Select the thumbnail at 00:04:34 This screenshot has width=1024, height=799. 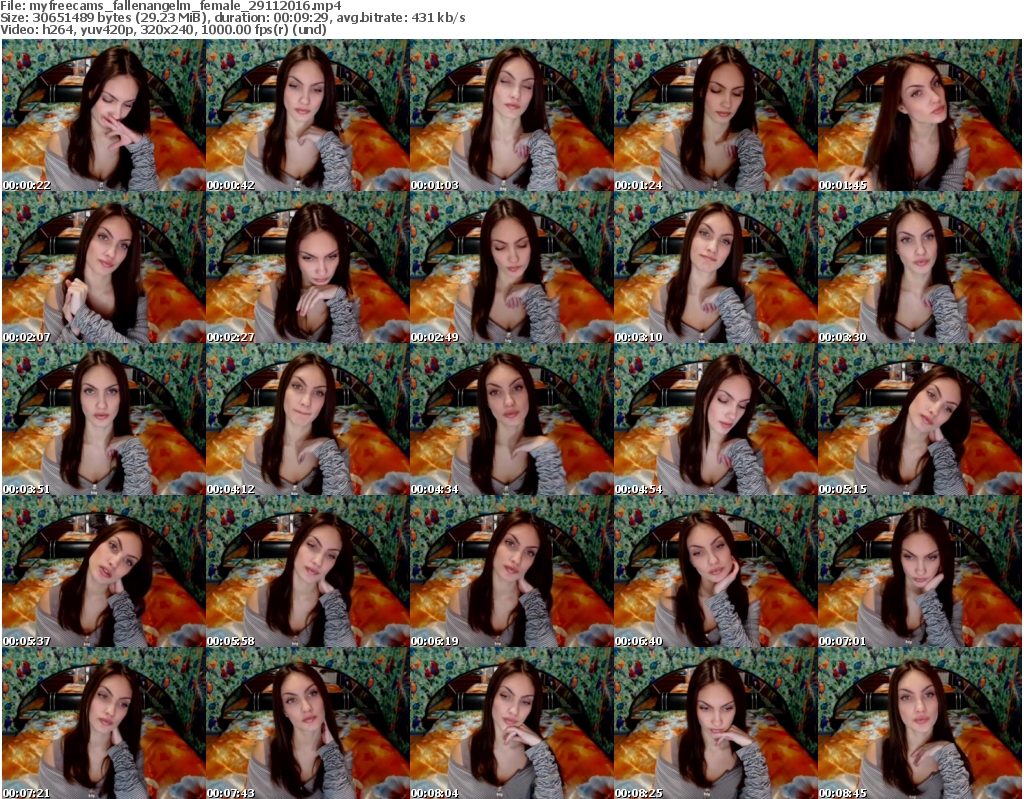[511, 420]
